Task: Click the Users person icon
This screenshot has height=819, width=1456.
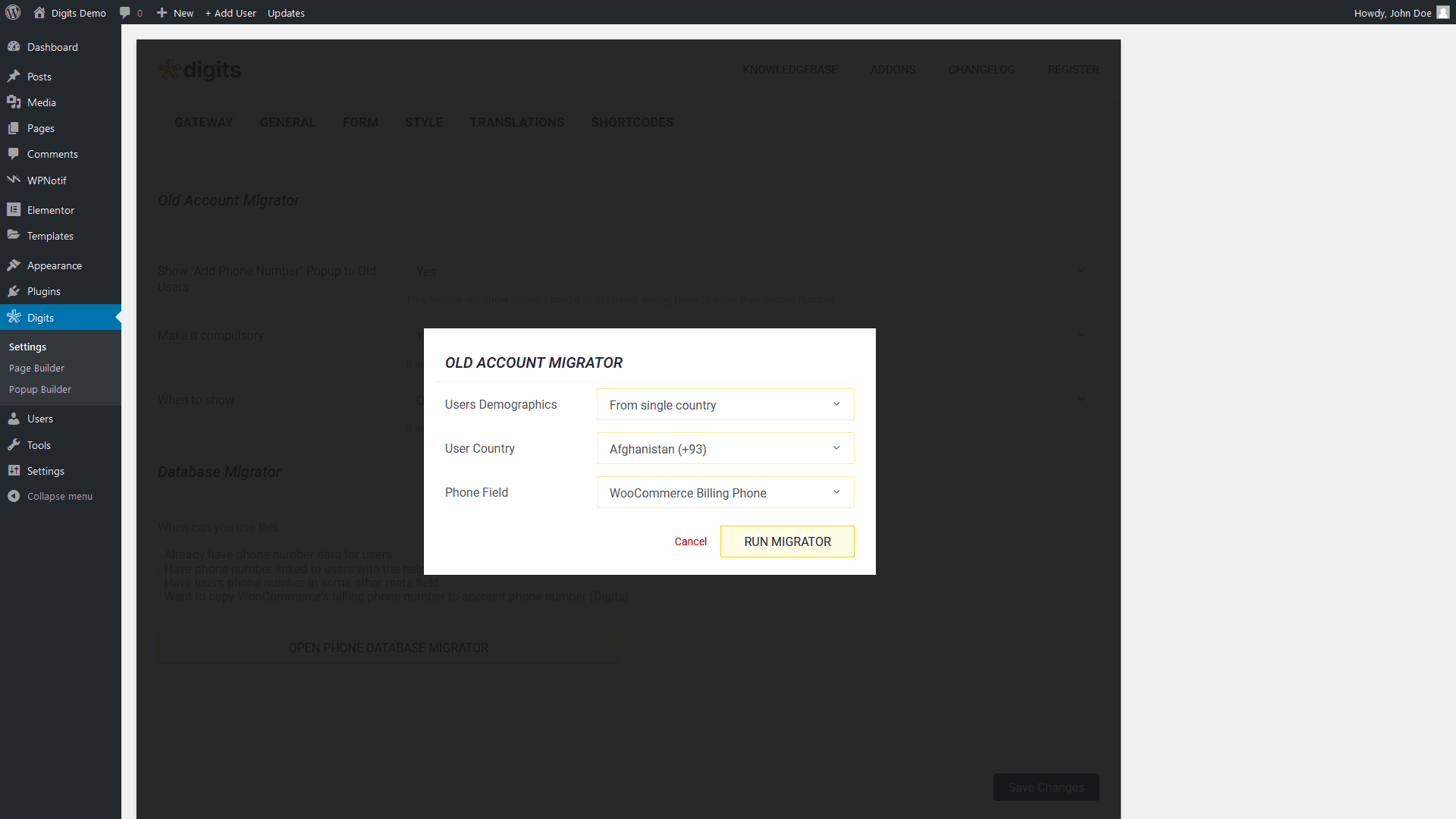Action: tap(14, 418)
